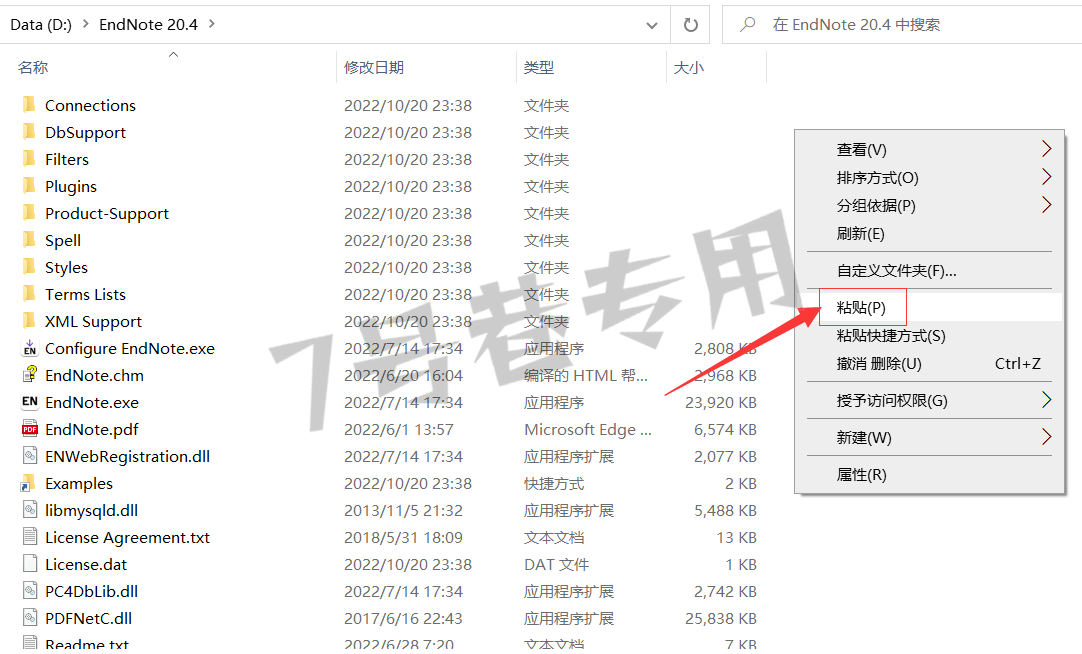The image size is (1082, 654).
Task: Click the EndNote.pdf file icon
Action: pyautogui.click(x=30, y=428)
